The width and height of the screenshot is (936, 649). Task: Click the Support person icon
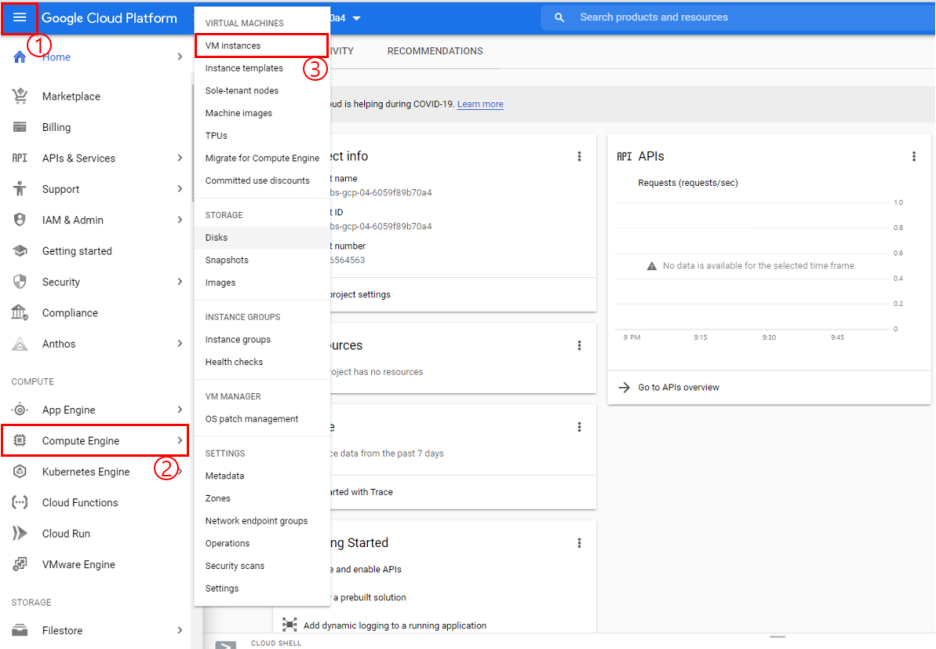(20, 189)
